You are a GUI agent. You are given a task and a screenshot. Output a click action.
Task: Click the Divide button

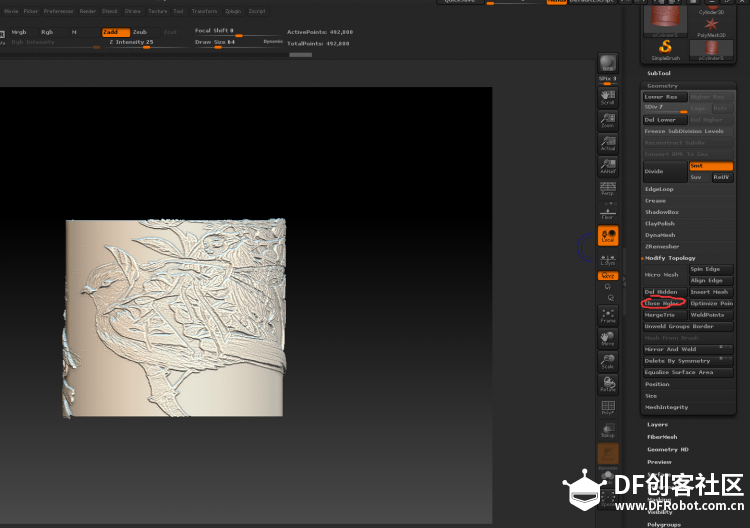pyautogui.click(x=665, y=171)
